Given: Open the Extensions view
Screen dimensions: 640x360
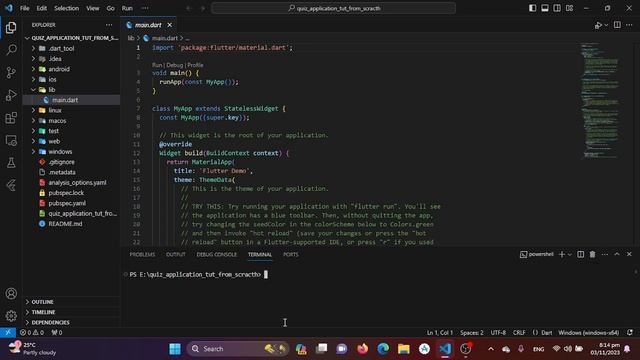Looking at the screenshot, I should [x=11, y=118].
